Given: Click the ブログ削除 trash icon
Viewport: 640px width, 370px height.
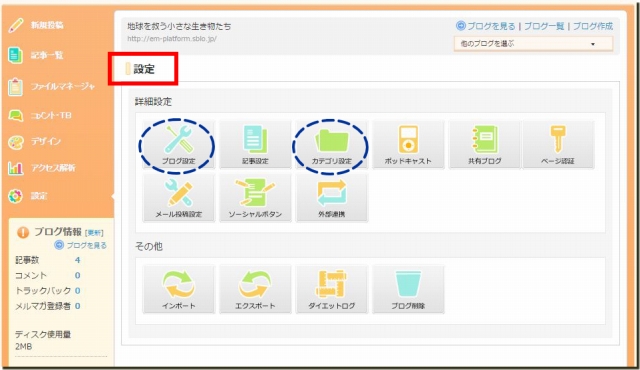Looking at the screenshot, I should pyautogui.click(x=408, y=289).
